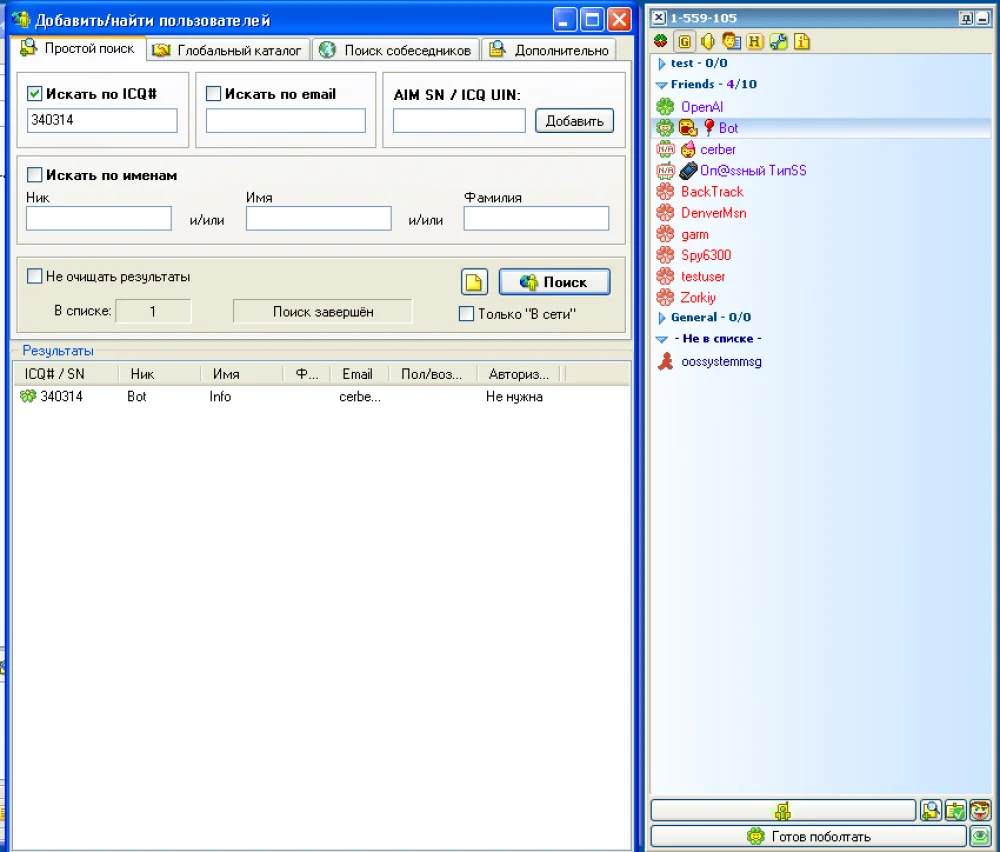Click the ICQ# number input field

[x=102, y=120]
